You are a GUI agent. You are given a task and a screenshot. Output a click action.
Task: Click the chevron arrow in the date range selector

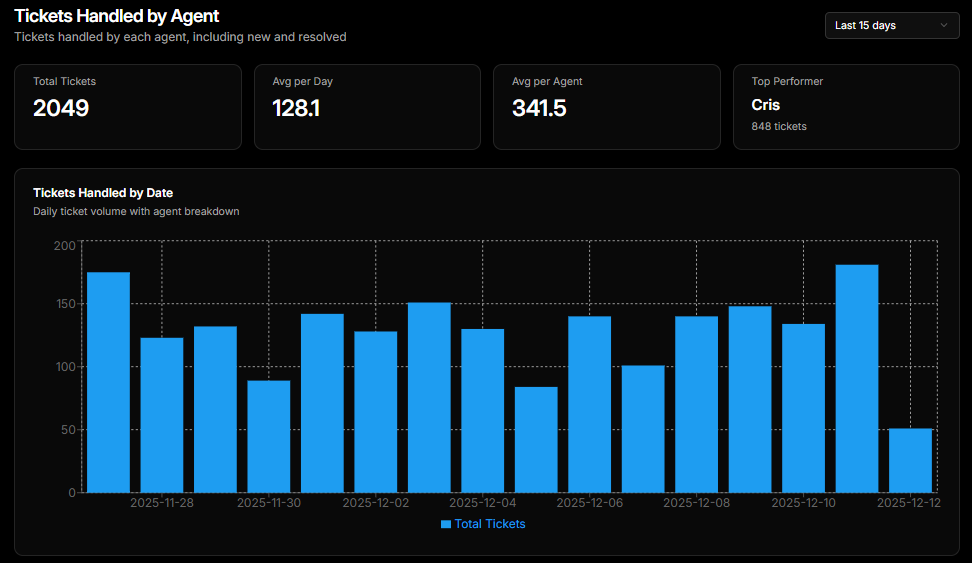pyautogui.click(x=943, y=25)
